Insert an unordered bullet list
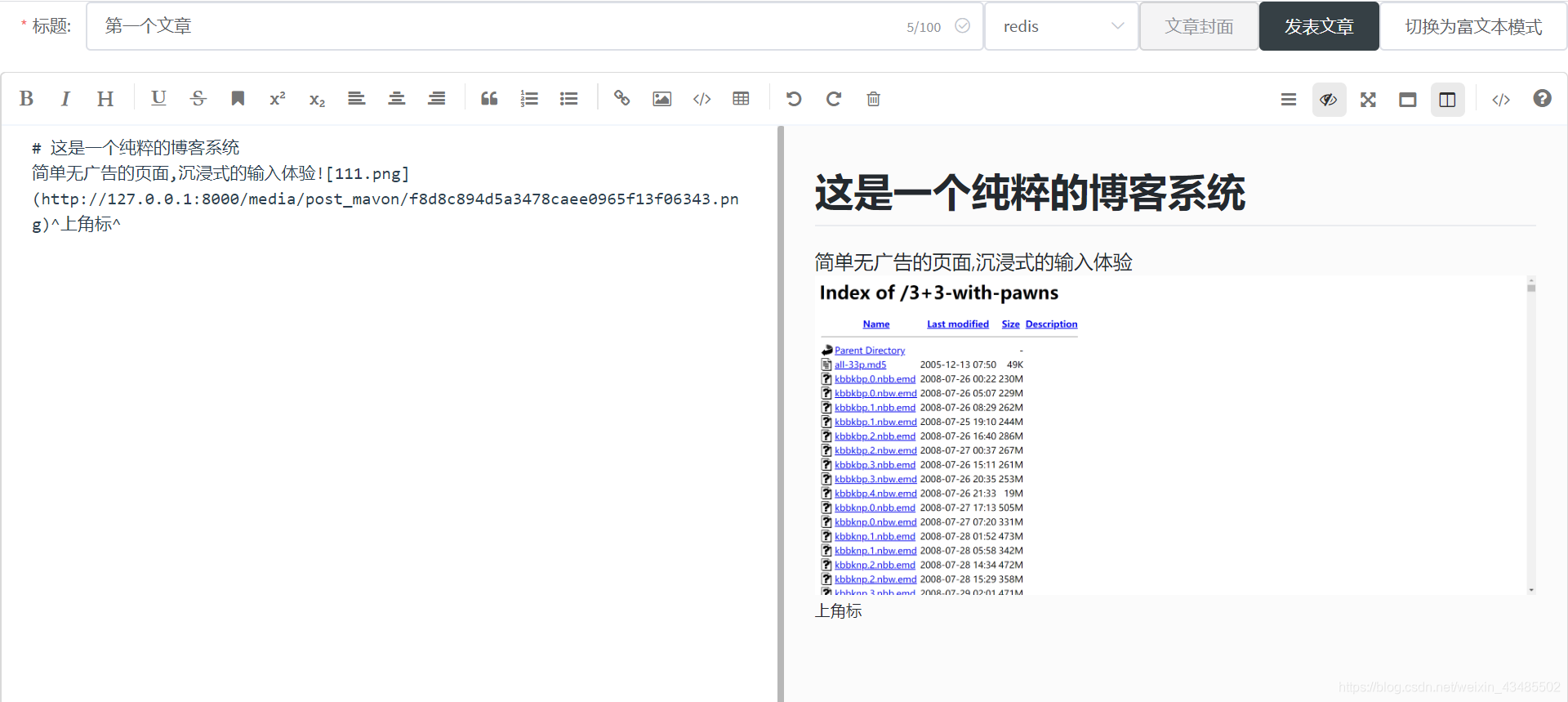The width and height of the screenshot is (1568, 702). [569, 99]
